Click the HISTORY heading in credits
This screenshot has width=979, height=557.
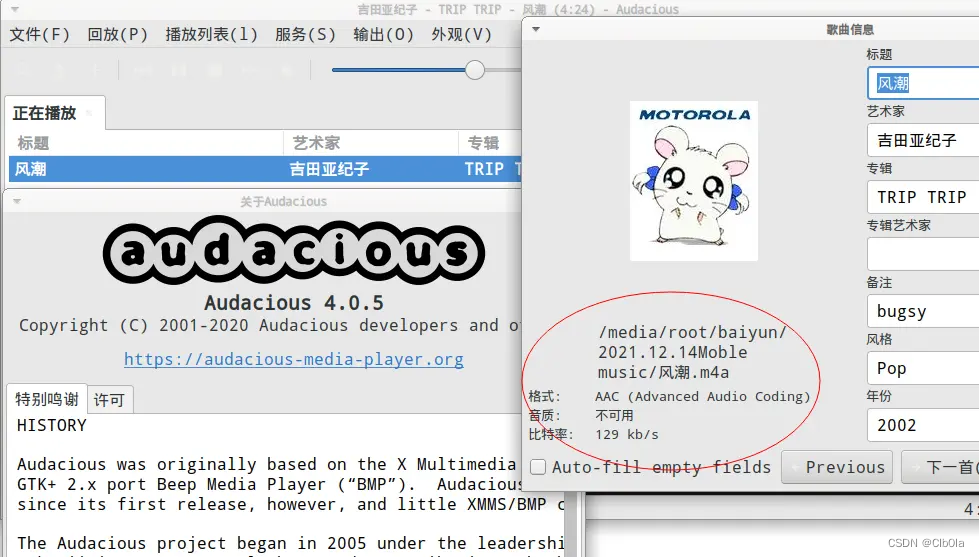(52, 425)
